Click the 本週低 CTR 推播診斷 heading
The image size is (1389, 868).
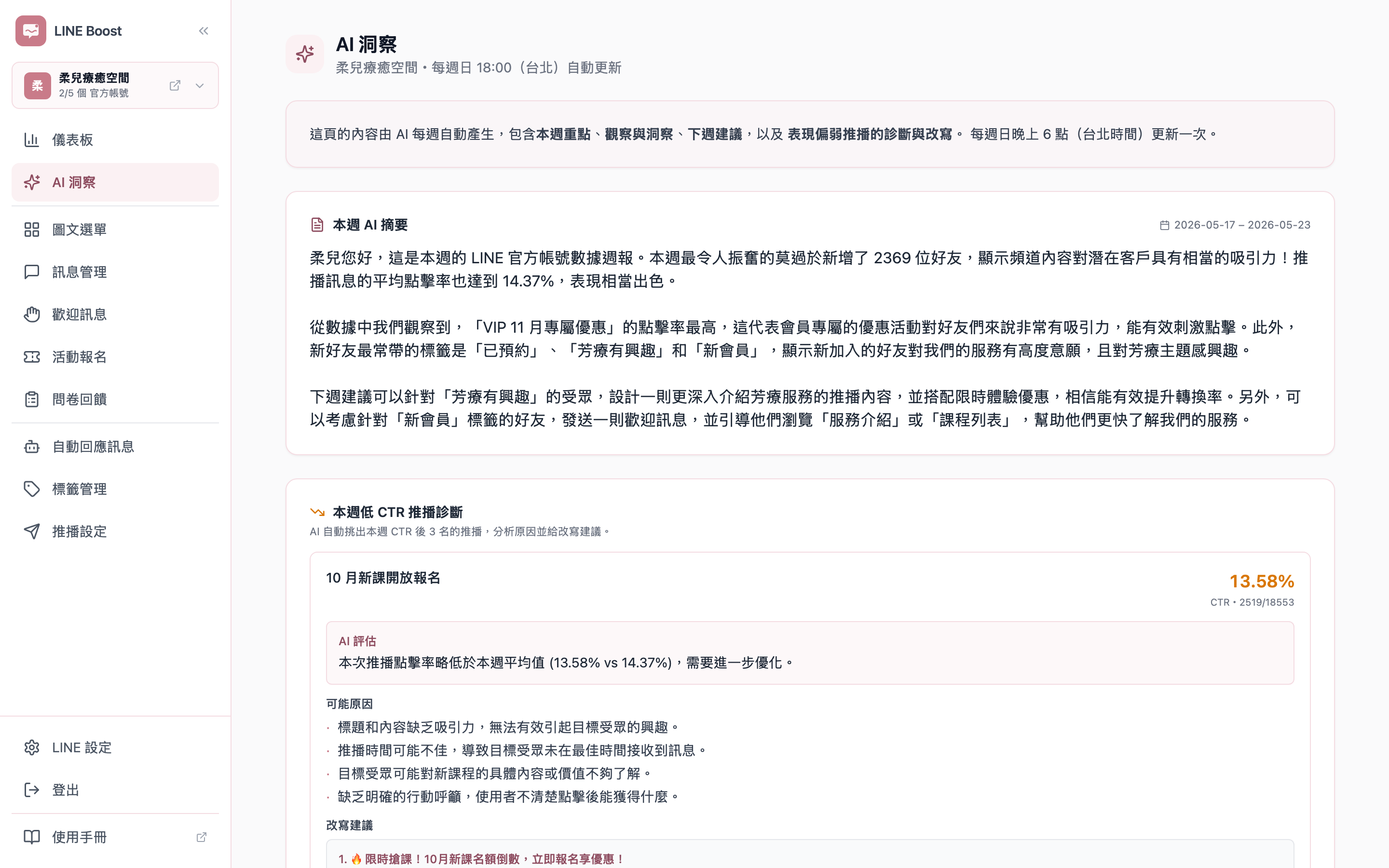[x=398, y=512]
